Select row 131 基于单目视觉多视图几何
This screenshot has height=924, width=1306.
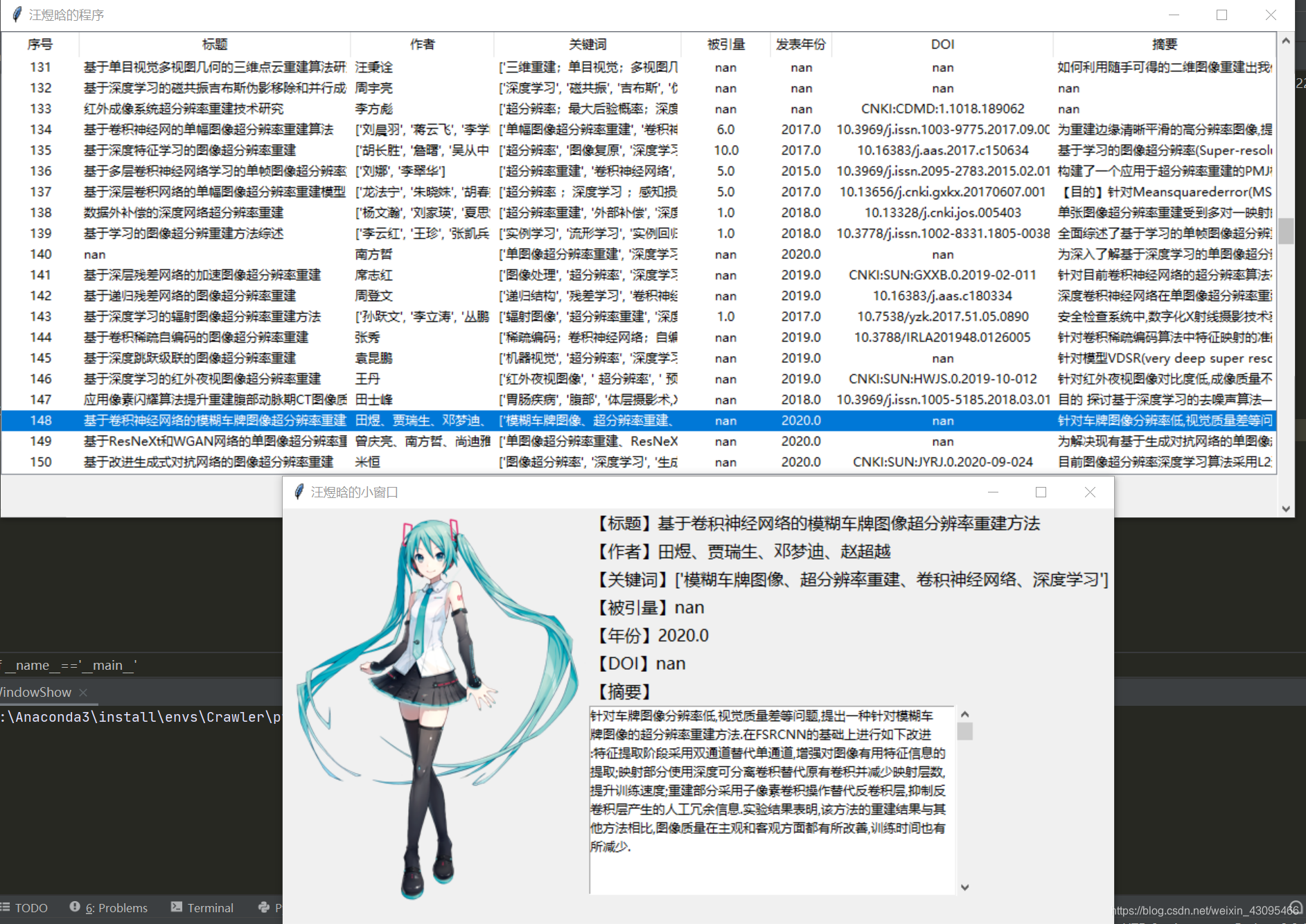click(637, 67)
